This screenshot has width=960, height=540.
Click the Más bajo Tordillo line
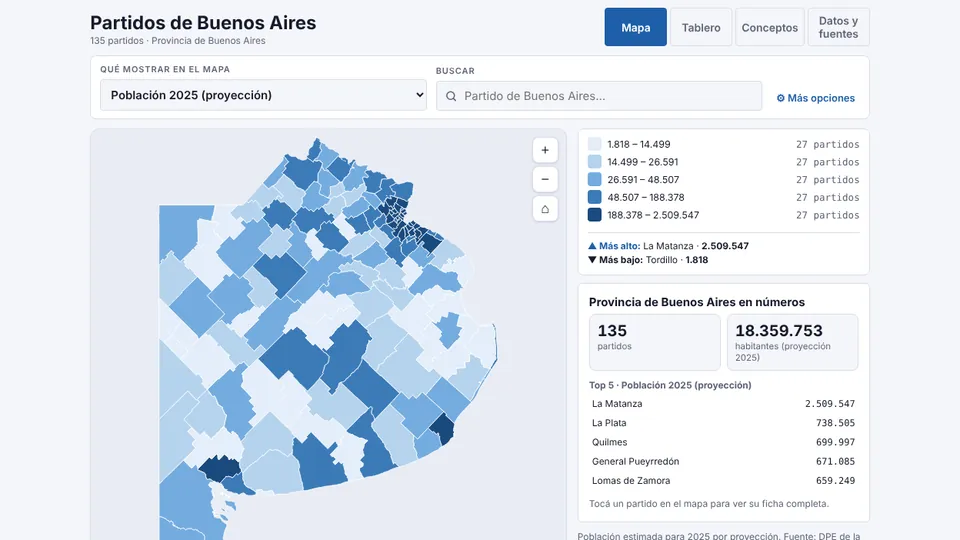tap(648, 260)
